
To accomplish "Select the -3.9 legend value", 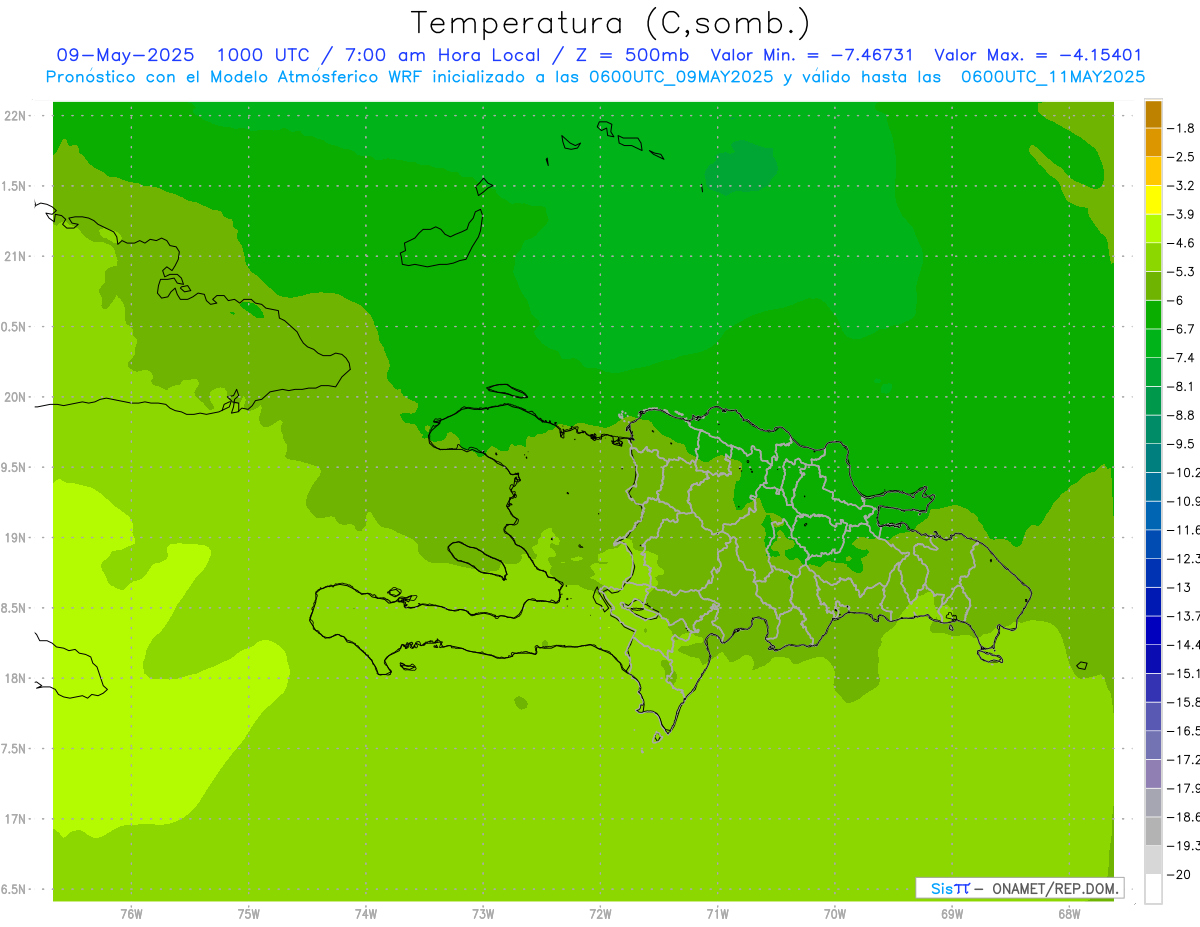I will [x=1182, y=214].
